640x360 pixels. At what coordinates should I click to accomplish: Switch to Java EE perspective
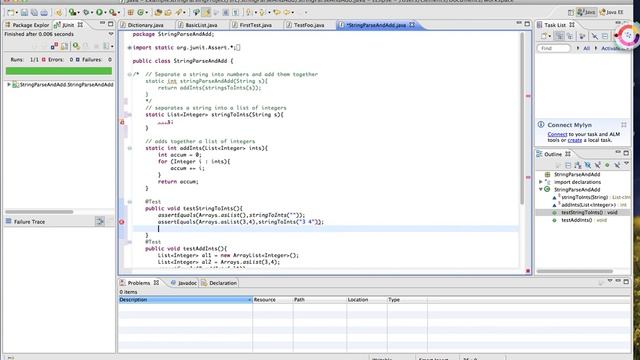coord(611,12)
